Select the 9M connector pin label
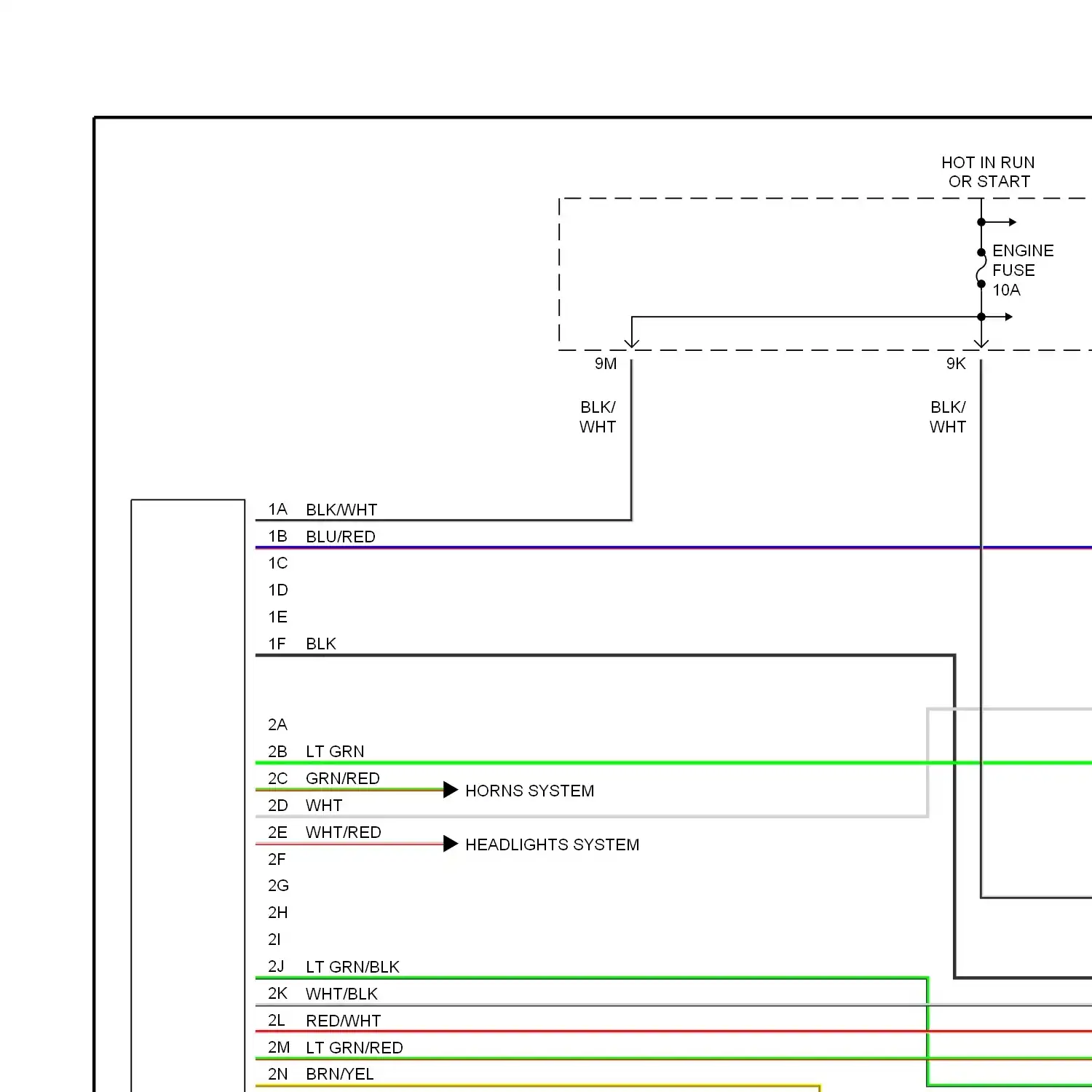Image resolution: width=1092 pixels, height=1092 pixels. point(606,364)
